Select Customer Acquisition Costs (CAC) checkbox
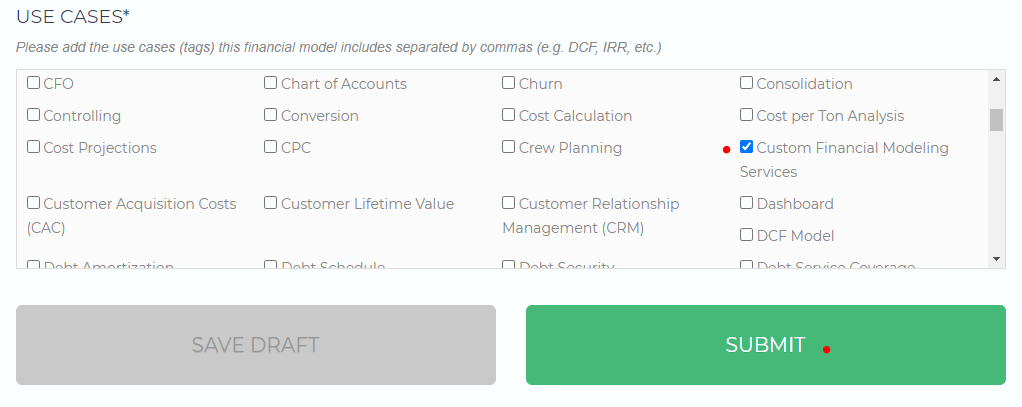Viewport: 1022px width, 407px height. pos(33,203)
